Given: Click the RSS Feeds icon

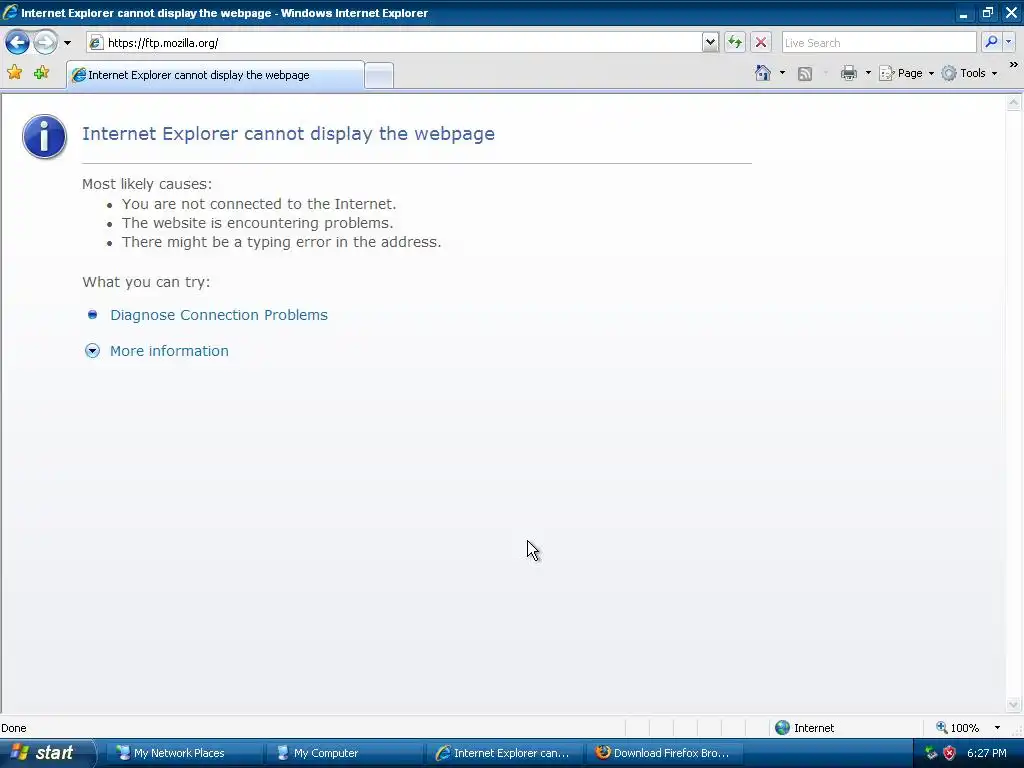Looking at the screenshot, I should 805,74.
